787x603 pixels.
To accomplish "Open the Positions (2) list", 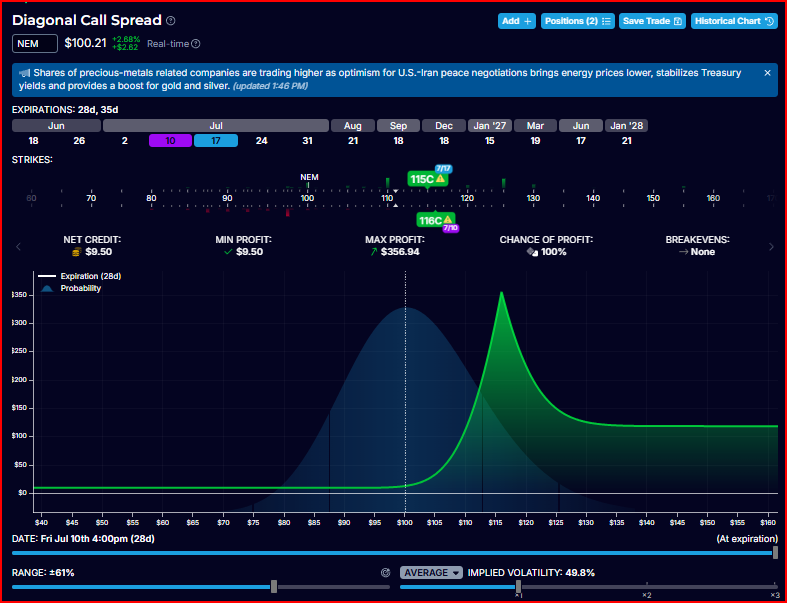I will pos(578,21).
